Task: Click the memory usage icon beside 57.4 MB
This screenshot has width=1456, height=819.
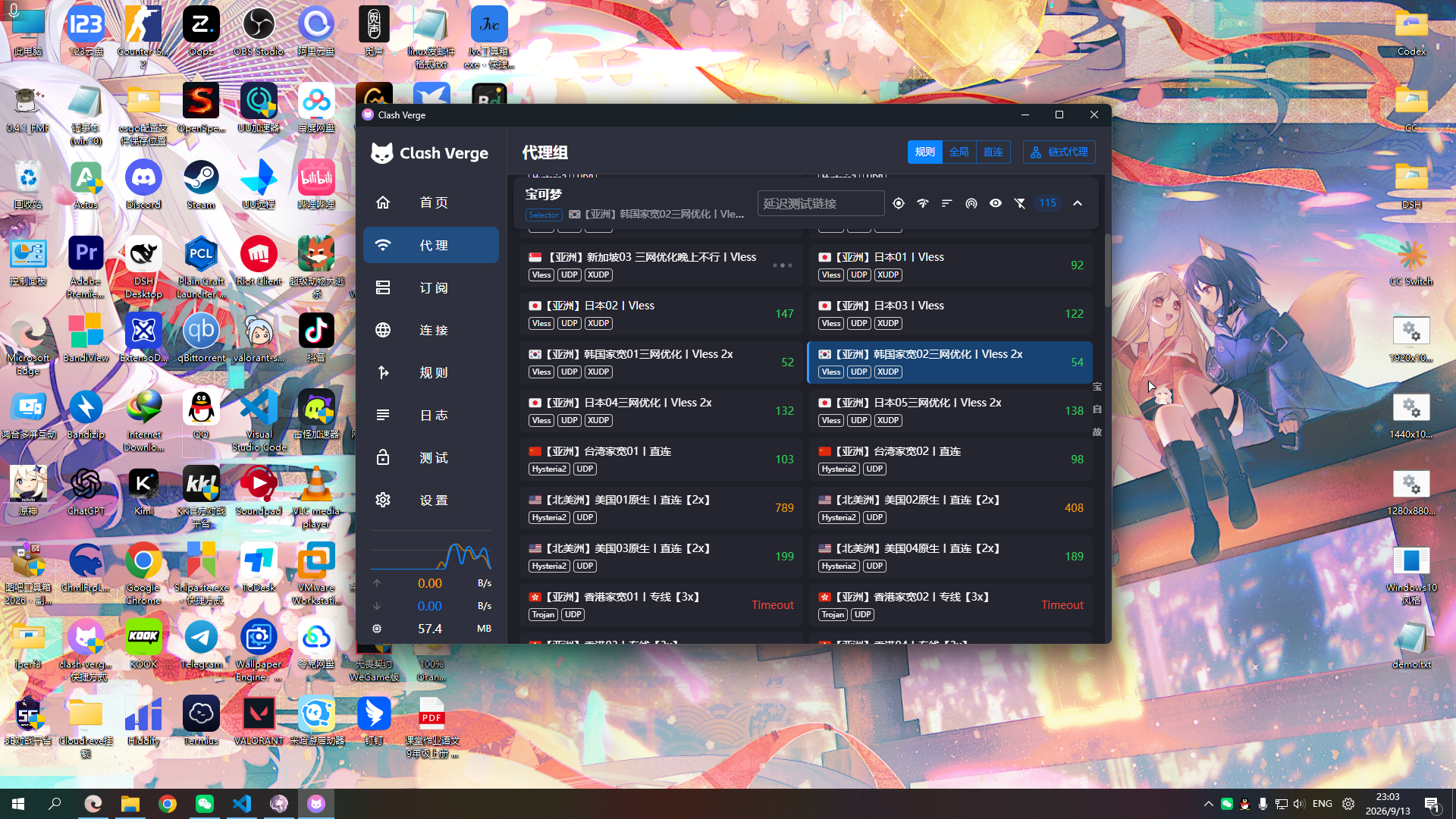Action: pyautogui.click(x=377, y=629)
